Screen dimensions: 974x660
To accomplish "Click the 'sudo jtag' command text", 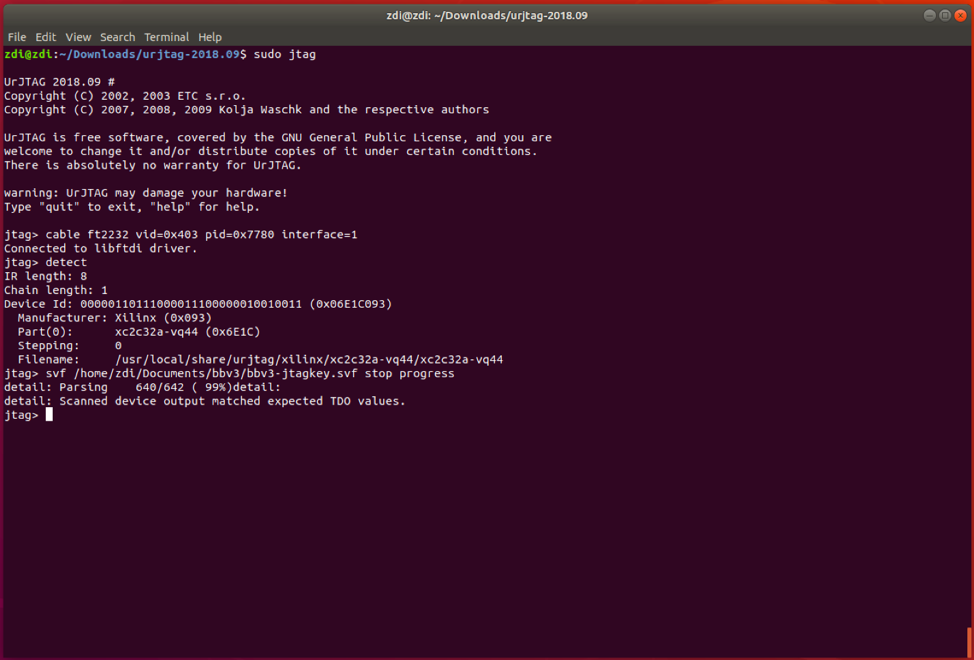I will tap(284, 55).
